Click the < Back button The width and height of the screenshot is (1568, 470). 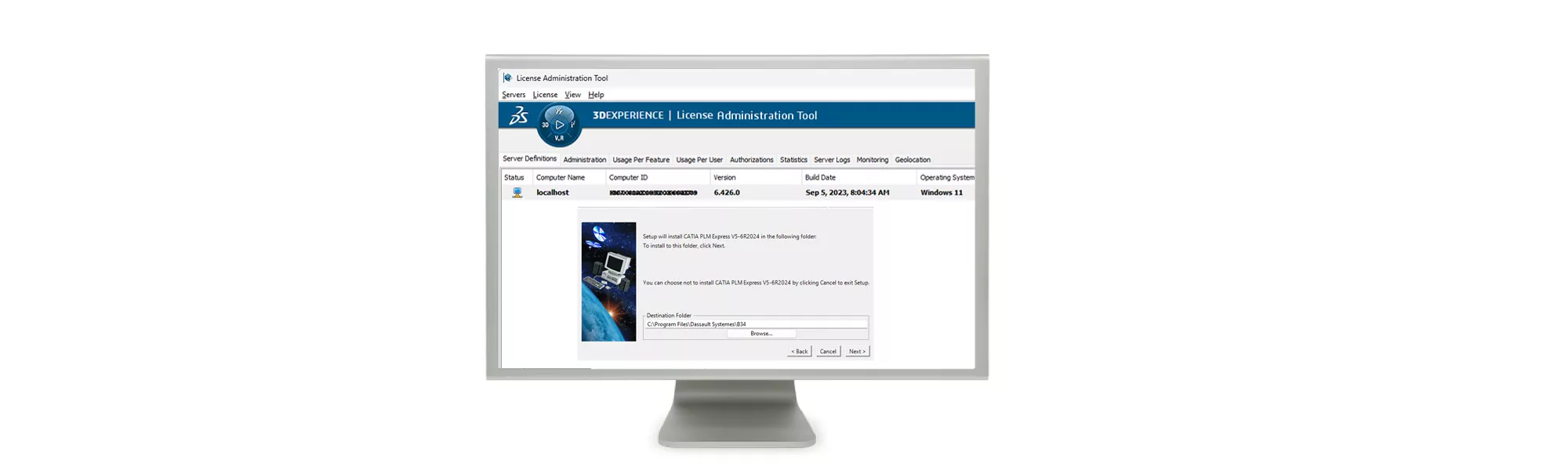coord(800,352)
